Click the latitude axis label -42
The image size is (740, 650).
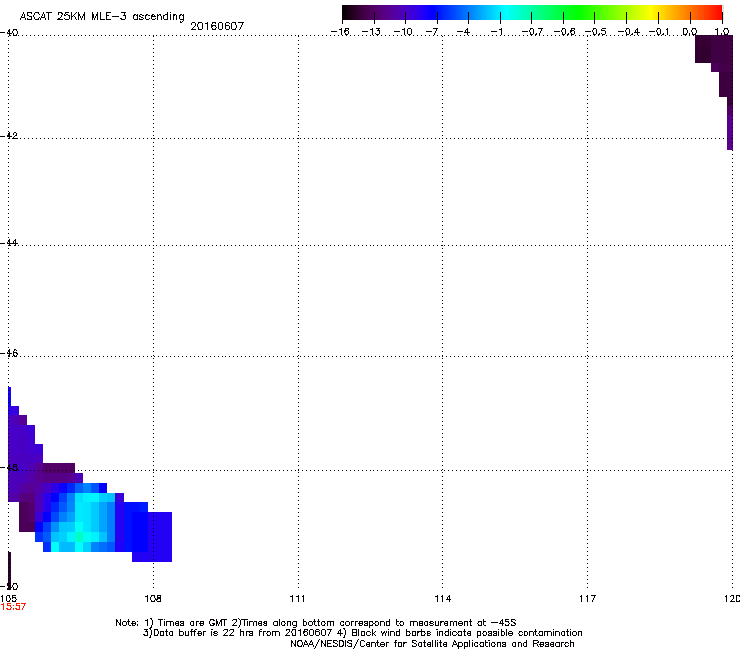click(x=9, y=136)
